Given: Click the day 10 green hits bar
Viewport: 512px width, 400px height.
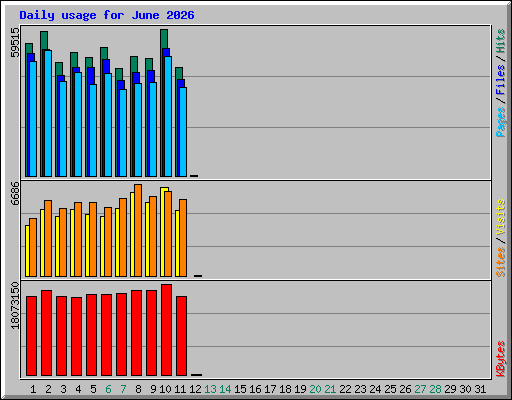Looking at the screenshot, I should point(164,38).
